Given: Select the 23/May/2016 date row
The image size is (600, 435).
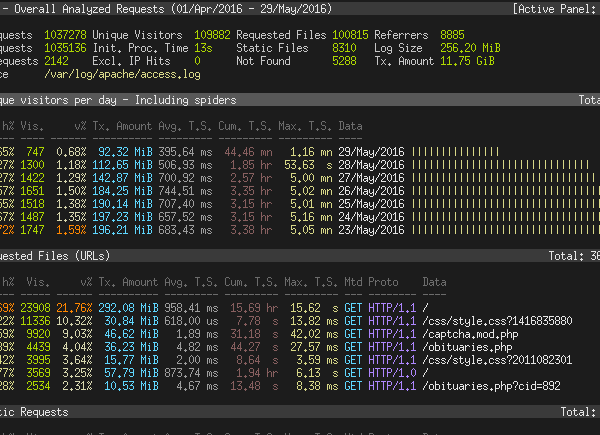Looking at the screenshot, I should [x=300, y=230].
